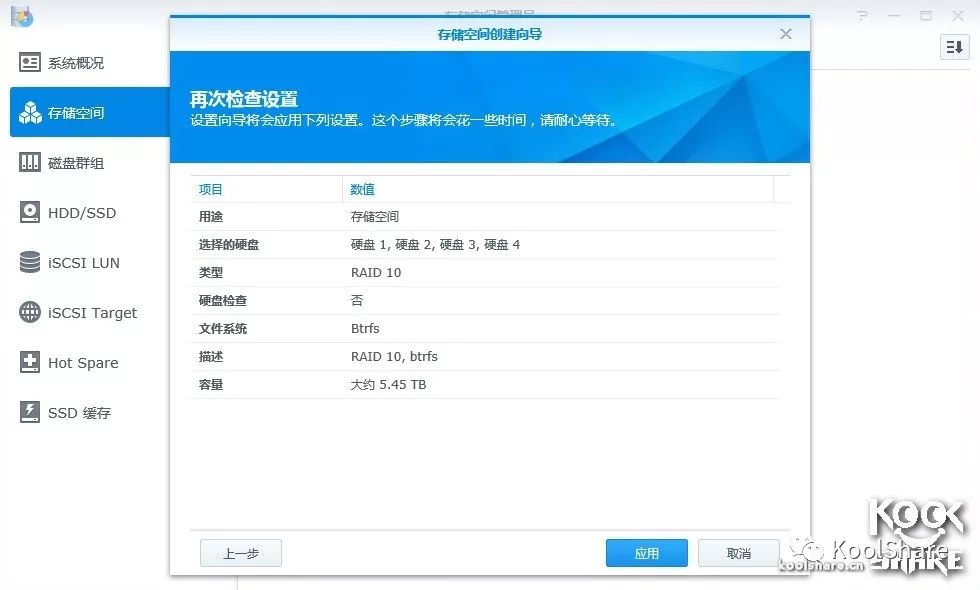Image resolution: width=980 pixels, height=590 pixels.
Task: Click the 取消 cancel button
Action: coord(738,553)
